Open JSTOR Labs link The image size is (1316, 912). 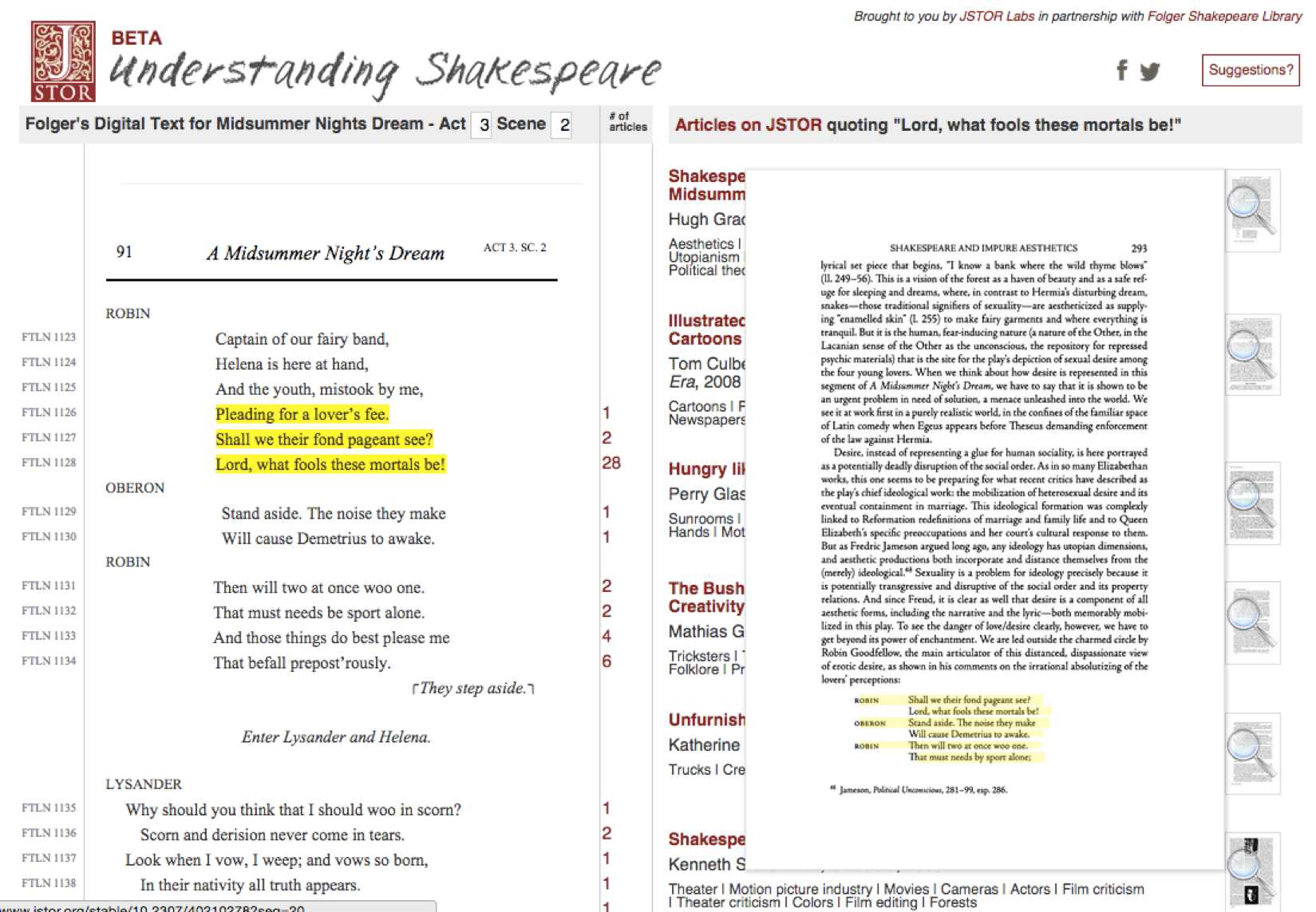(996, 16)
